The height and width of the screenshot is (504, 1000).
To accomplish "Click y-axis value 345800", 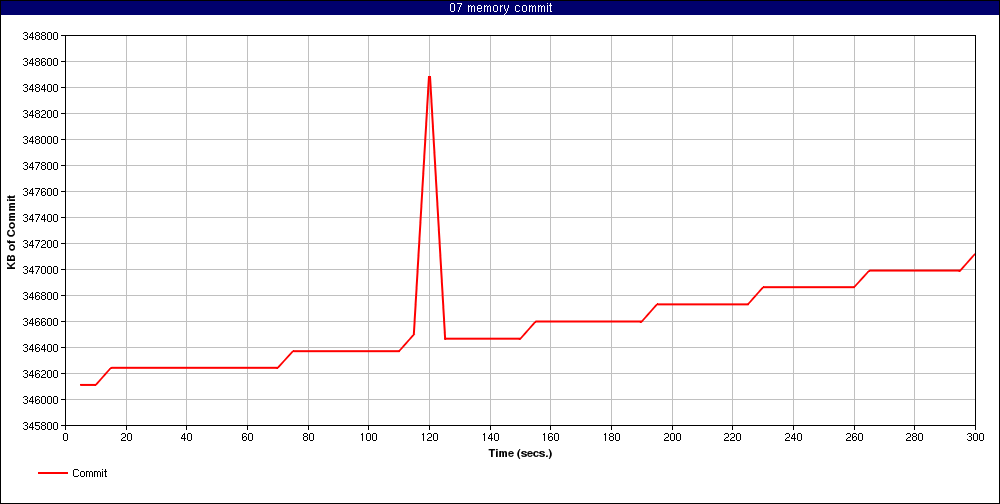I will coord(40,426).
